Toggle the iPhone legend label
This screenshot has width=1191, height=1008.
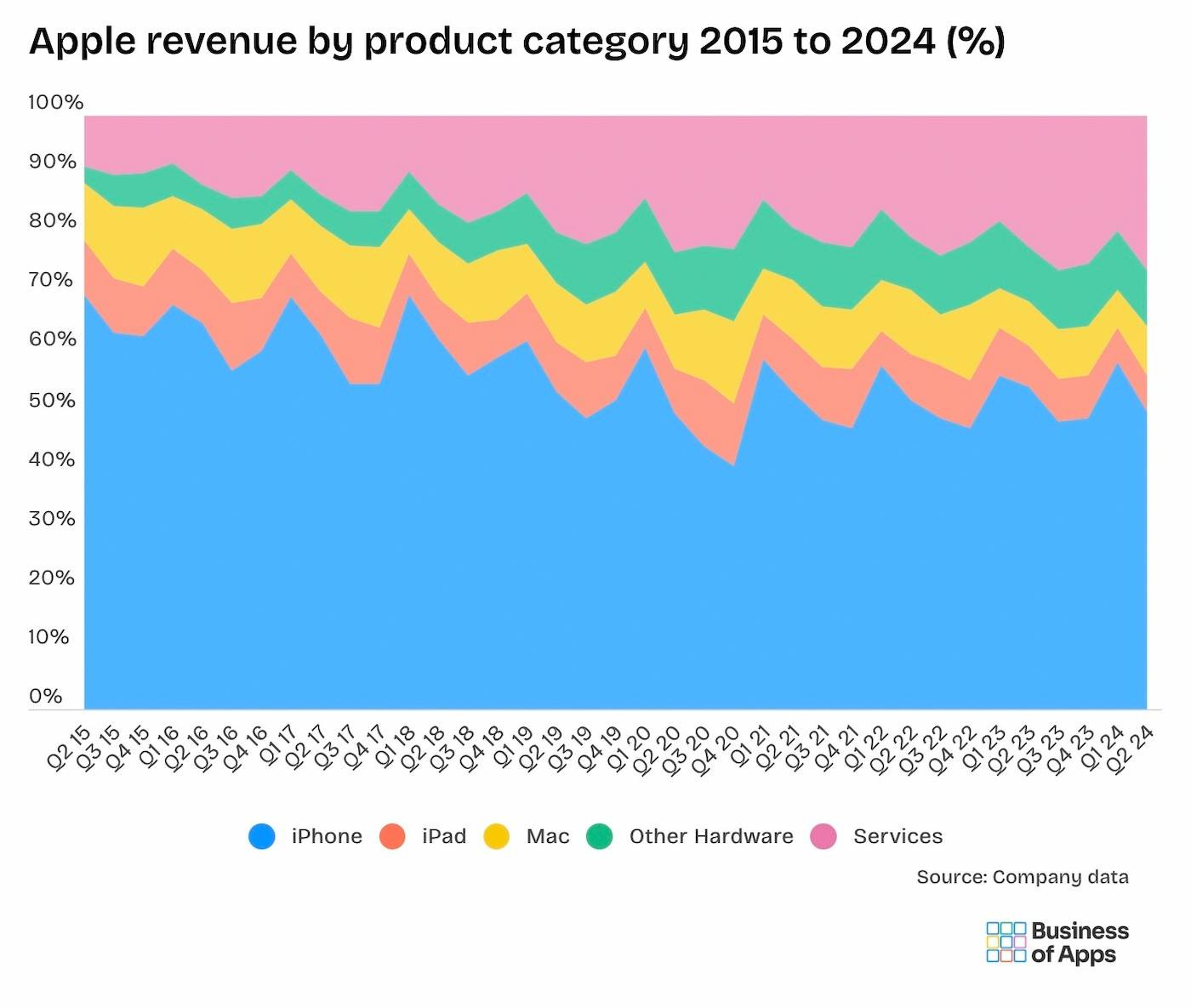[327, 836]
